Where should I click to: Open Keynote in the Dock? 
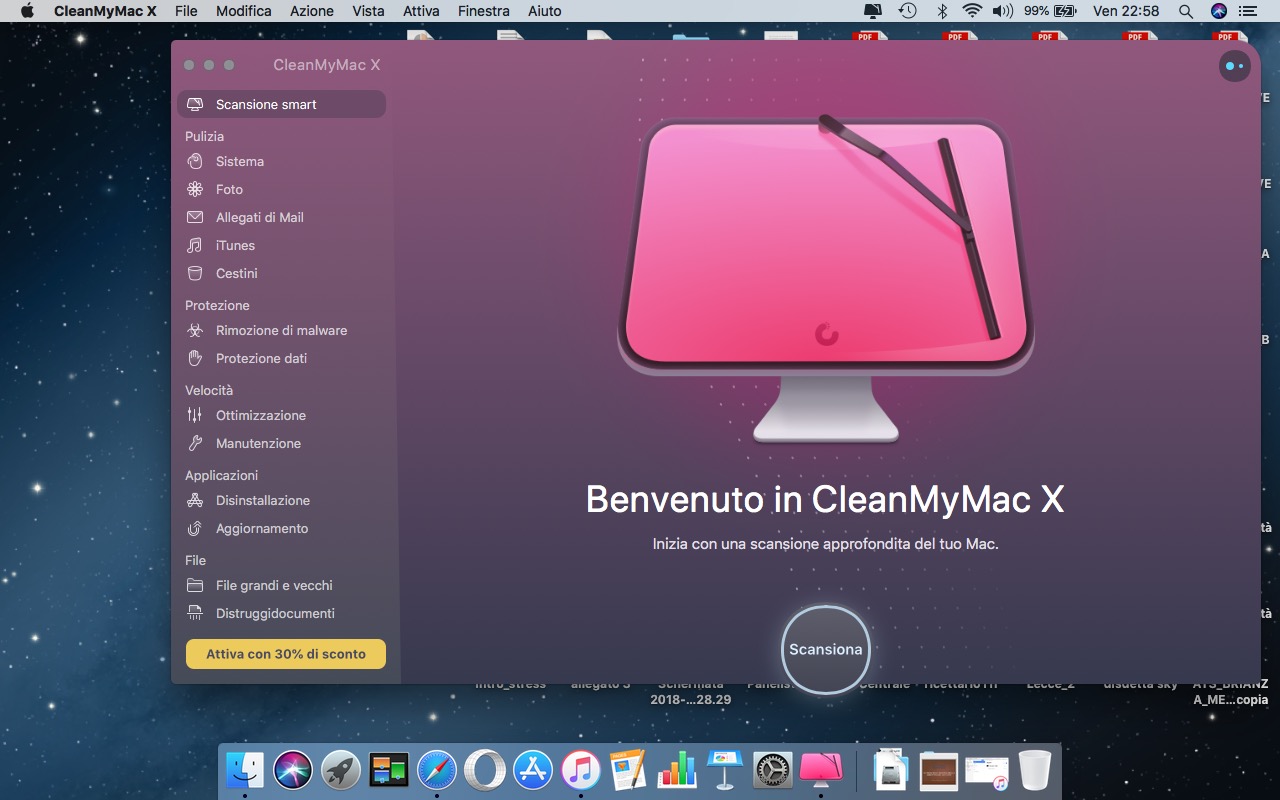click(725, 770)
